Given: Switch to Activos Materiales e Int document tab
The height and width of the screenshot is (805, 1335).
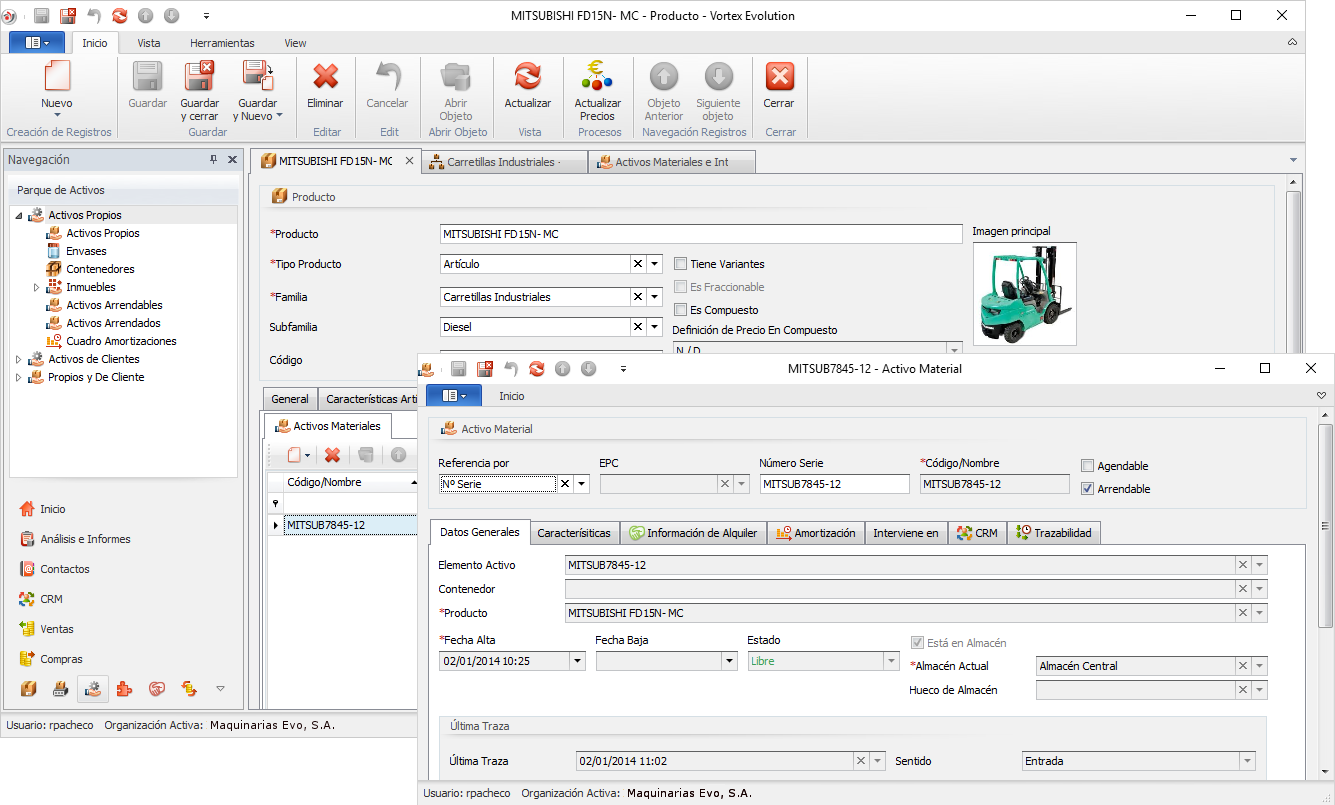Looking at the screenshot, I should point(671,162).
